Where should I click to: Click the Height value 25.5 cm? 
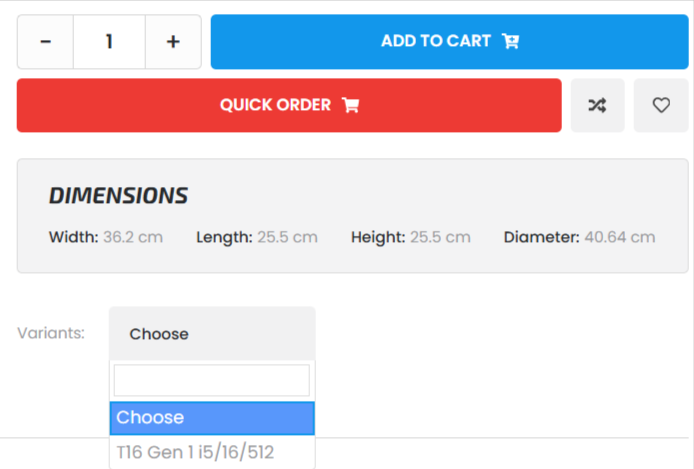440,238
